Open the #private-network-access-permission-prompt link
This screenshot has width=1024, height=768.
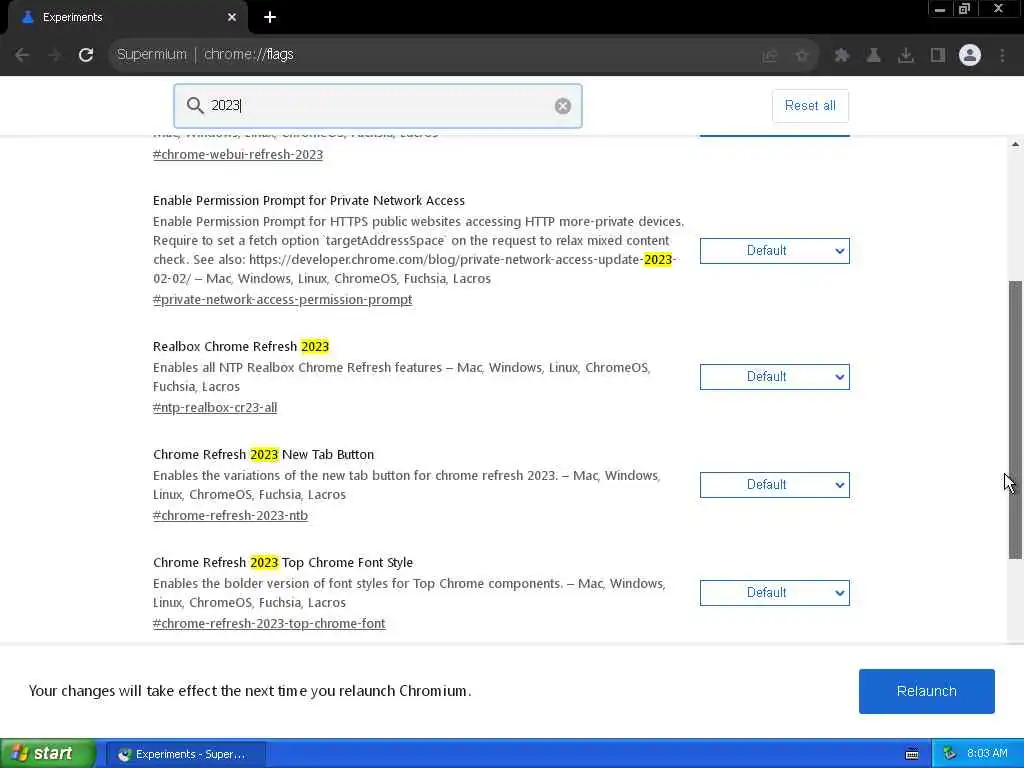(x=282, y=300)
